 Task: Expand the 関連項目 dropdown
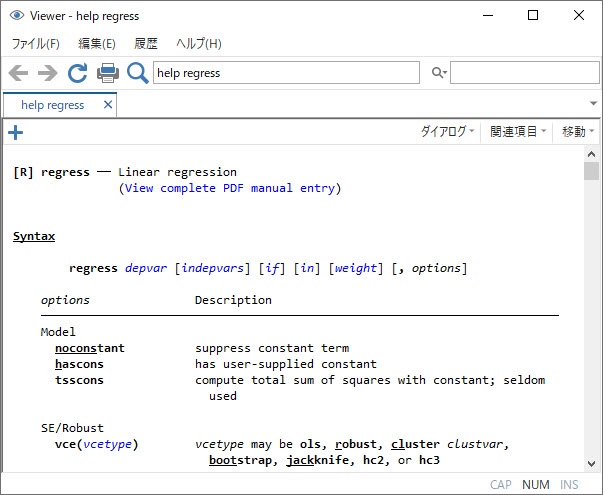pyautogui.click(x=518, y=132)
